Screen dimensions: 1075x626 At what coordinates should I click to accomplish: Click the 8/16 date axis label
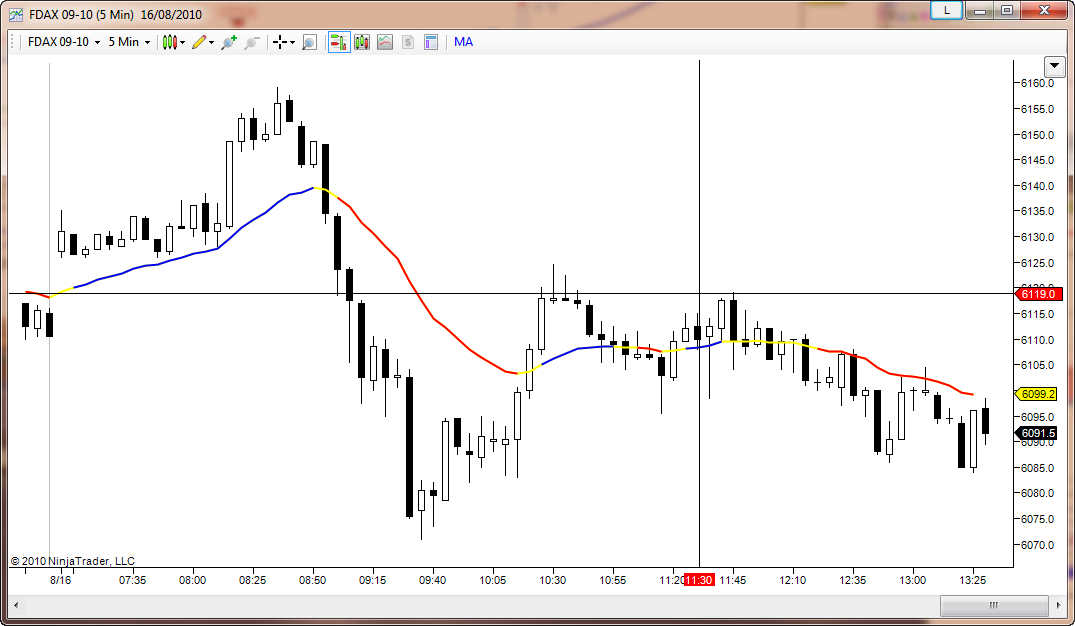coord(60,580)
